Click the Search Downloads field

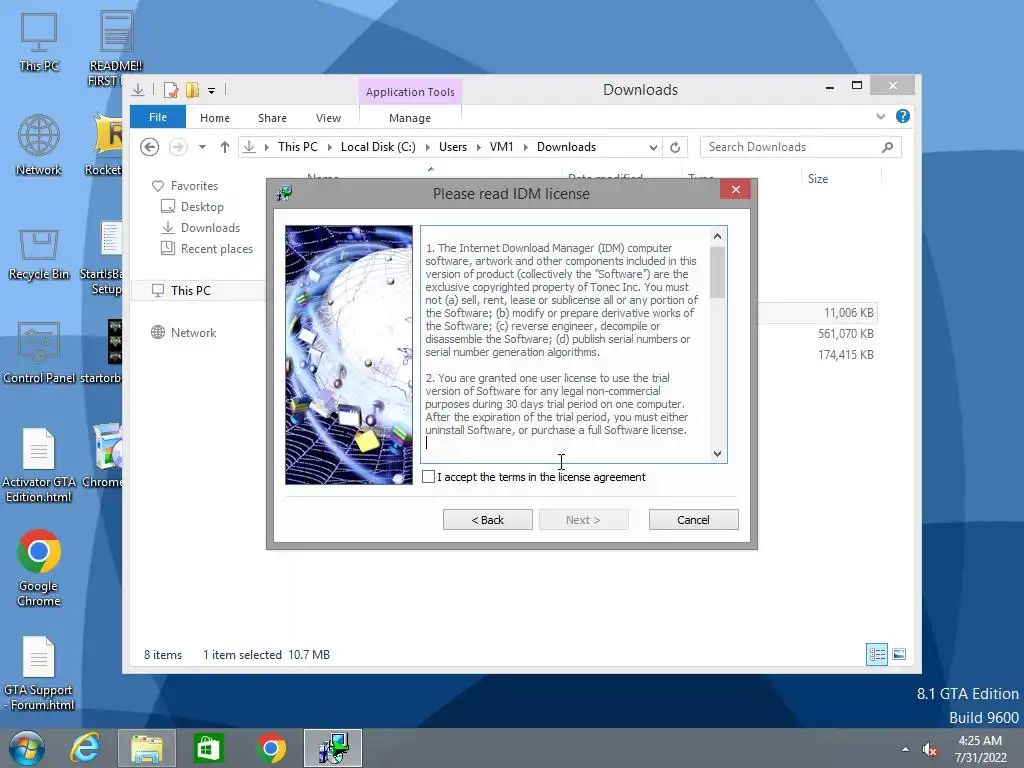(801, 147)
